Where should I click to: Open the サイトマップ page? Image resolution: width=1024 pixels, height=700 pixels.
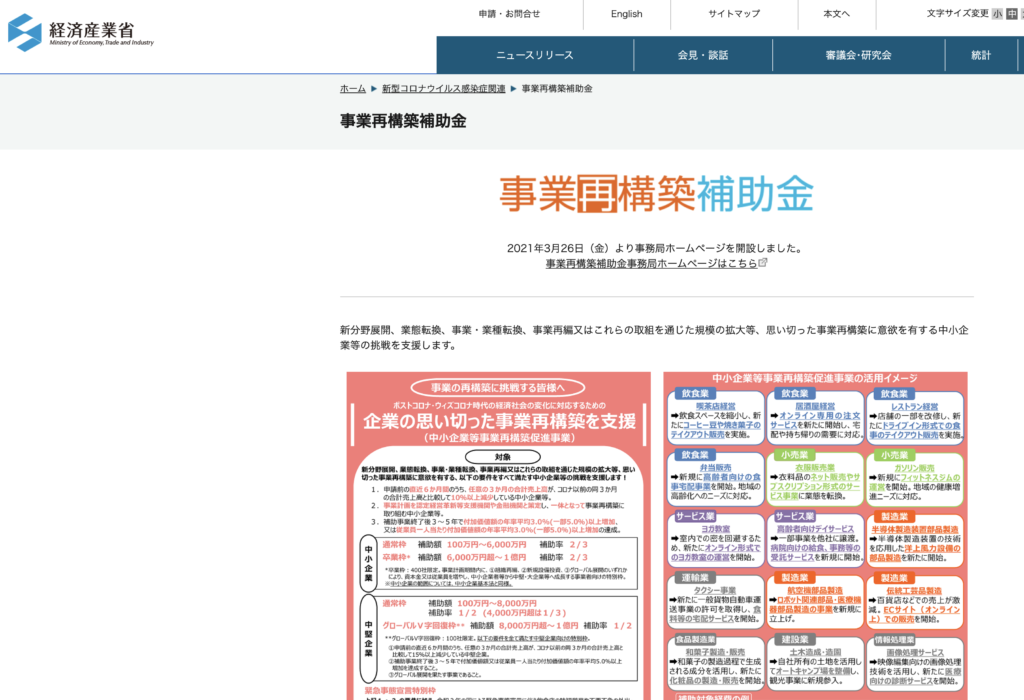click(734, 14)
